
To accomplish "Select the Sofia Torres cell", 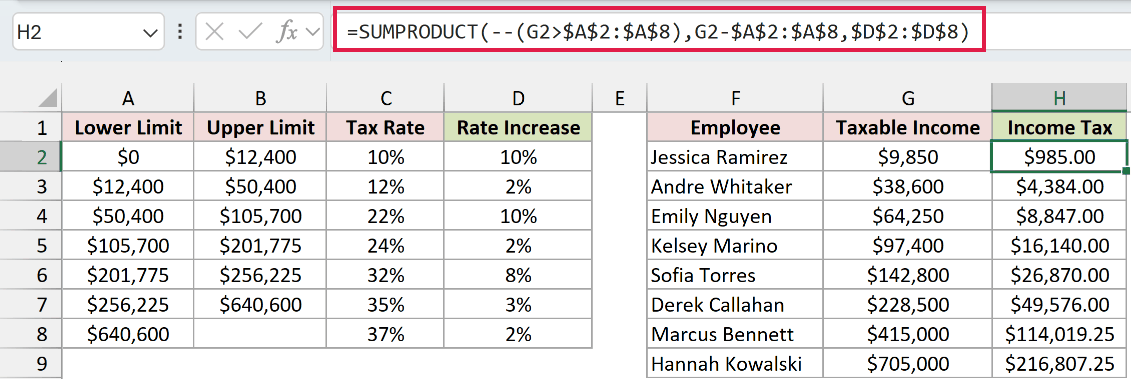I will [735, 275].
